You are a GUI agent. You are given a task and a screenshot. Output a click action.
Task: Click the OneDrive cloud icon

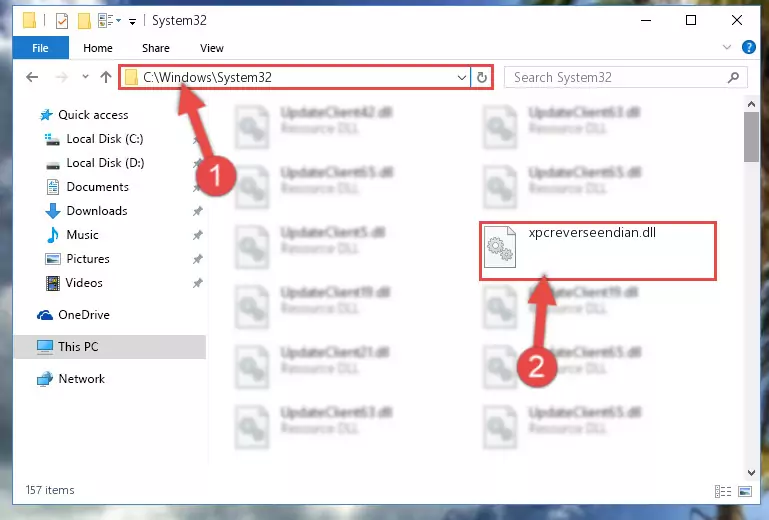[45, 315]
